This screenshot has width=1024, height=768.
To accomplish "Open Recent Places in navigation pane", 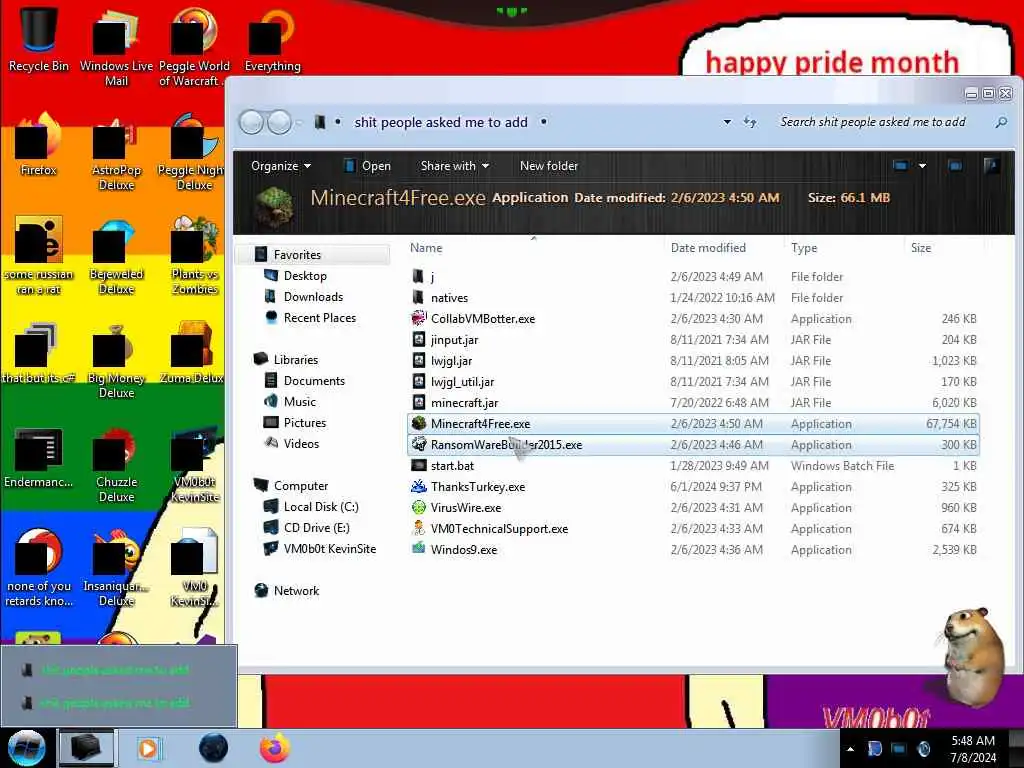I will coord(320,317).
